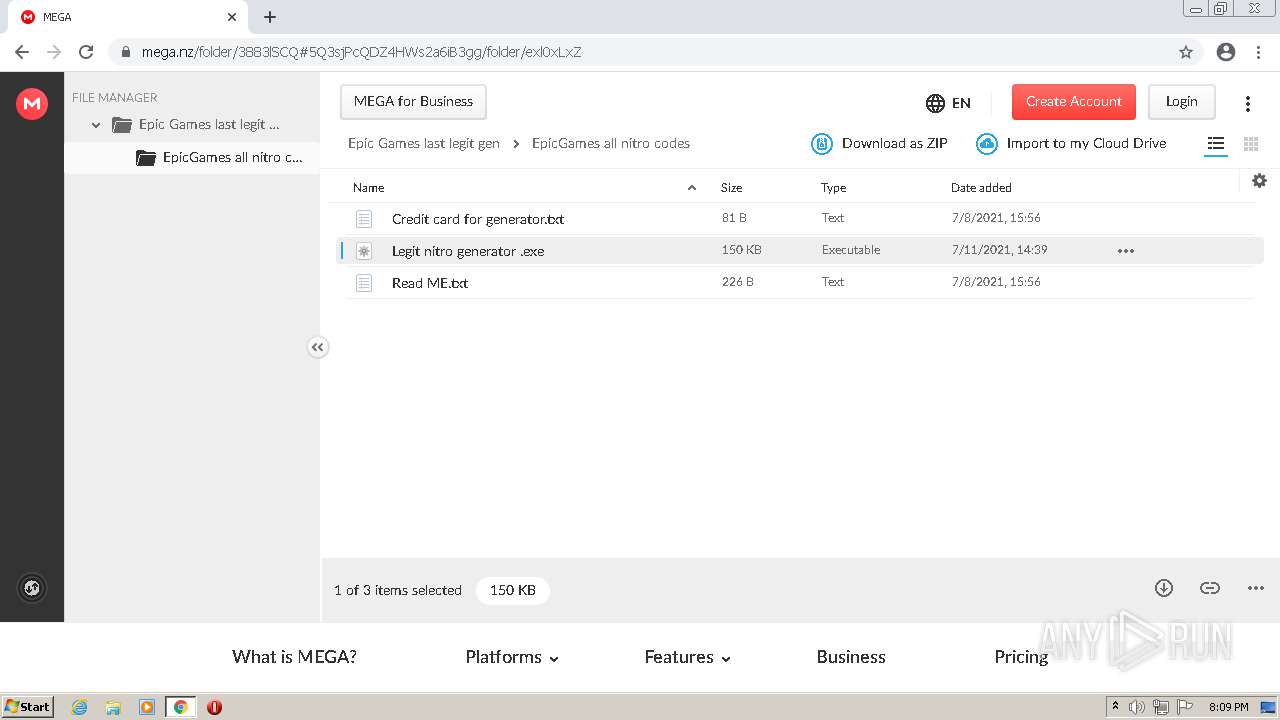Open What is MEGA? footer link
1280x720 pixels.
(294, 657)
